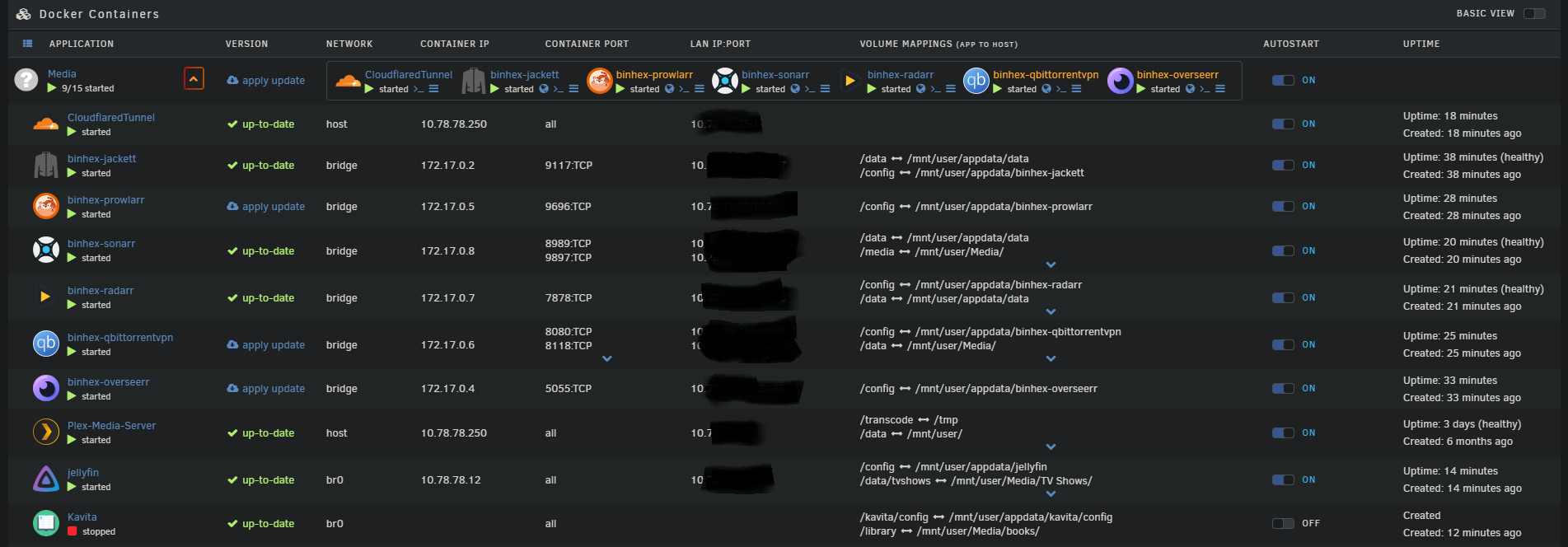Viewport: 1568px width, 547px height.
Task: Click the jellyfin container icon
Action: point(45,479)
